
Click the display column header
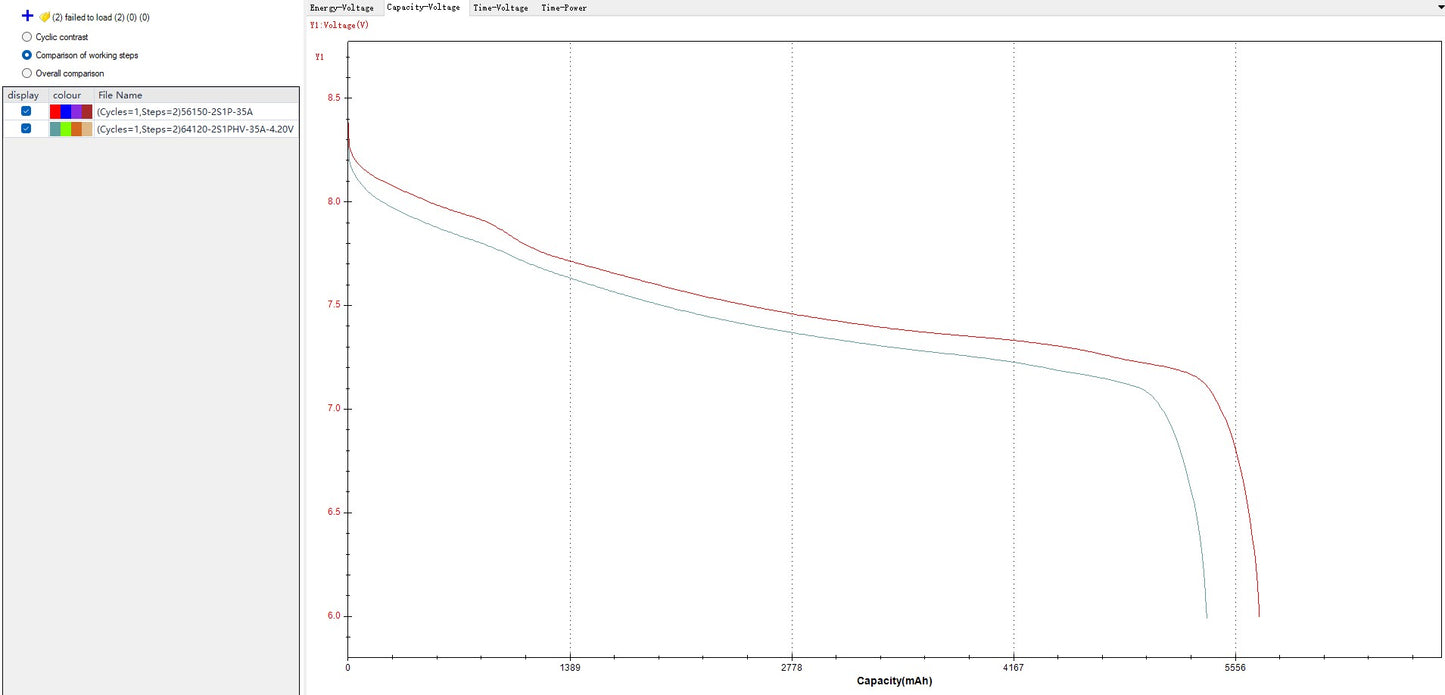pyautogui.click(x=23, y=95)
